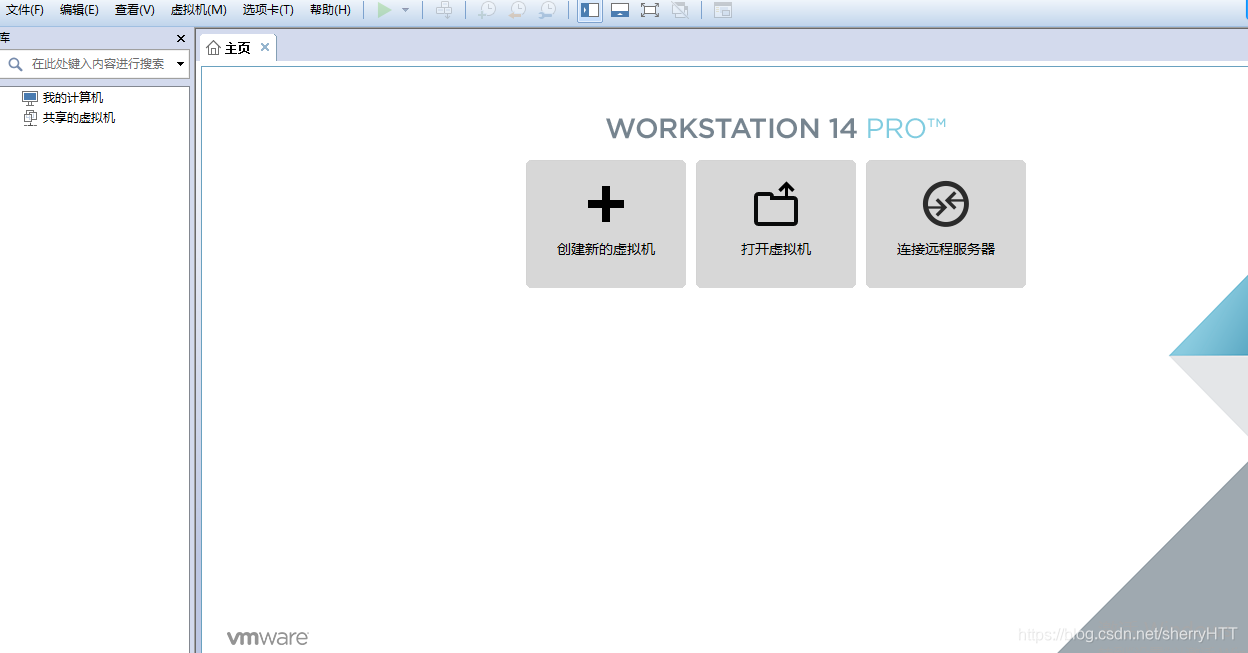
Task: Click the green power on play icon
Action: tap(384, 10)
